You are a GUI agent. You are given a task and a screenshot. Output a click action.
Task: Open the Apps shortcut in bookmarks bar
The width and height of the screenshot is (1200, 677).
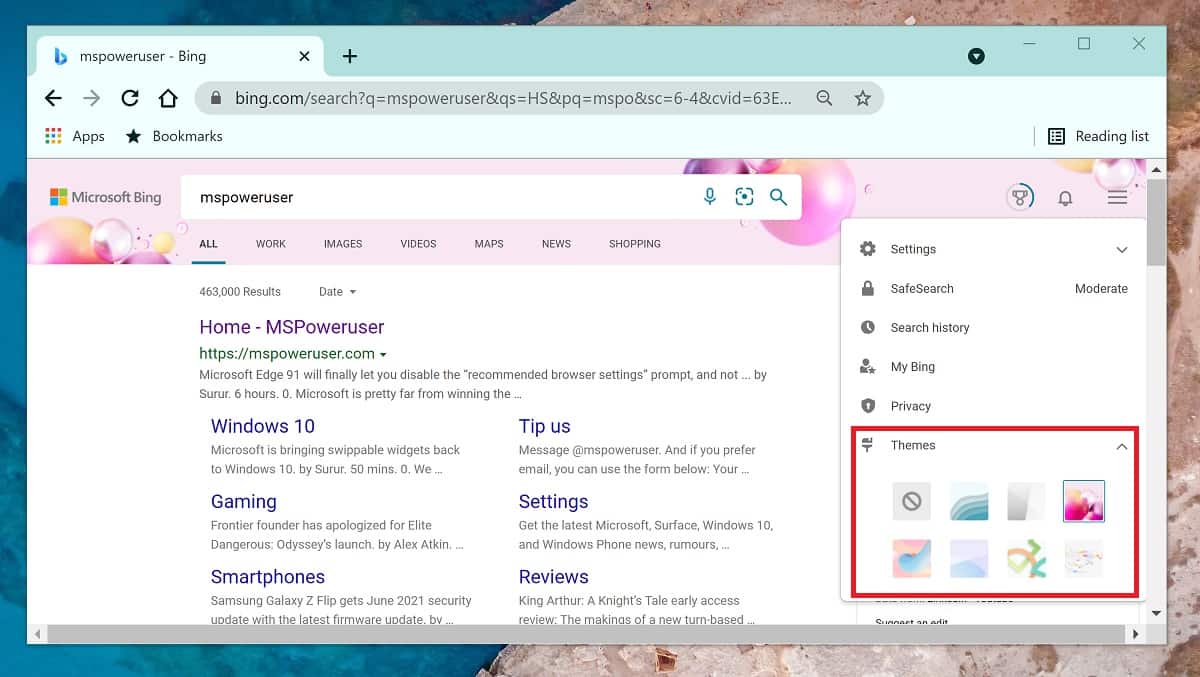click(x=75, y=136)
